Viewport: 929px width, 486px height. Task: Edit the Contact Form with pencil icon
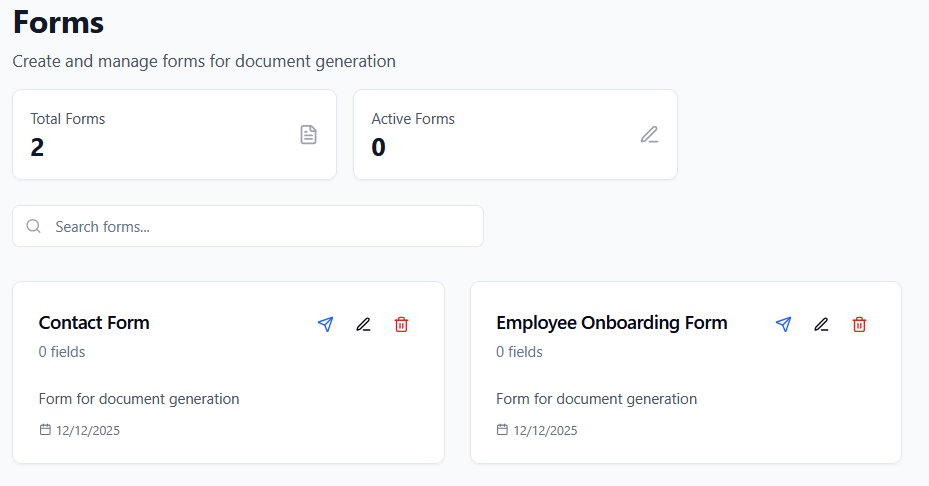click(x=363, y=324)
